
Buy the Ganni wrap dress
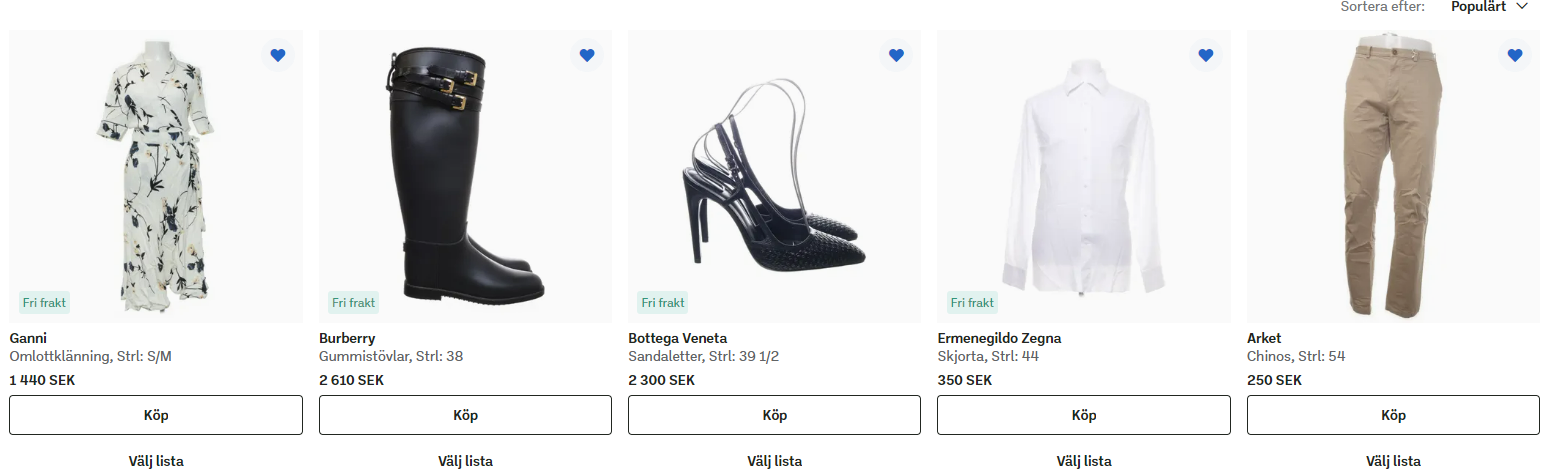tap(156, 415)
